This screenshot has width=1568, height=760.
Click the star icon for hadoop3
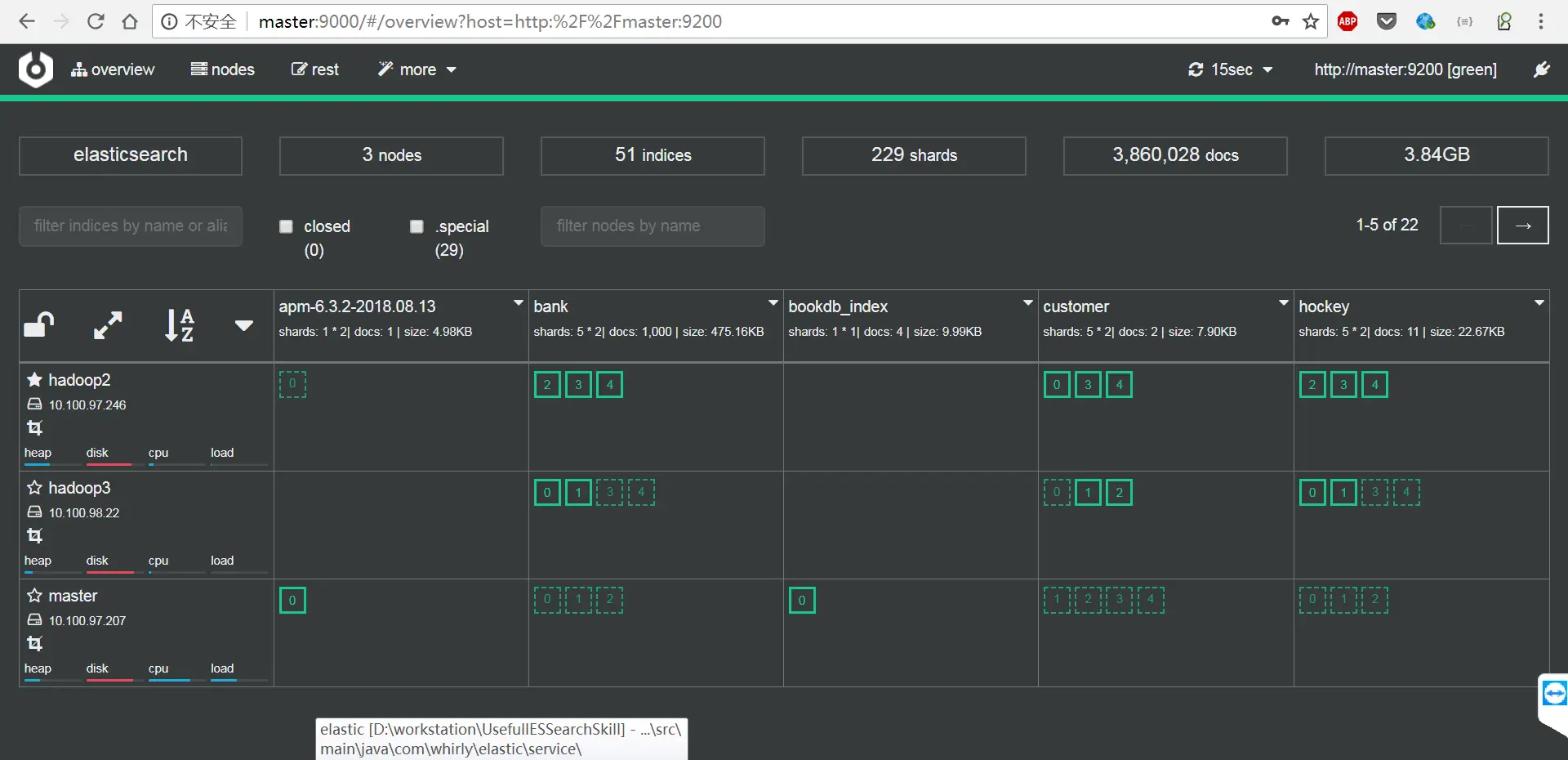click(34, 487)
